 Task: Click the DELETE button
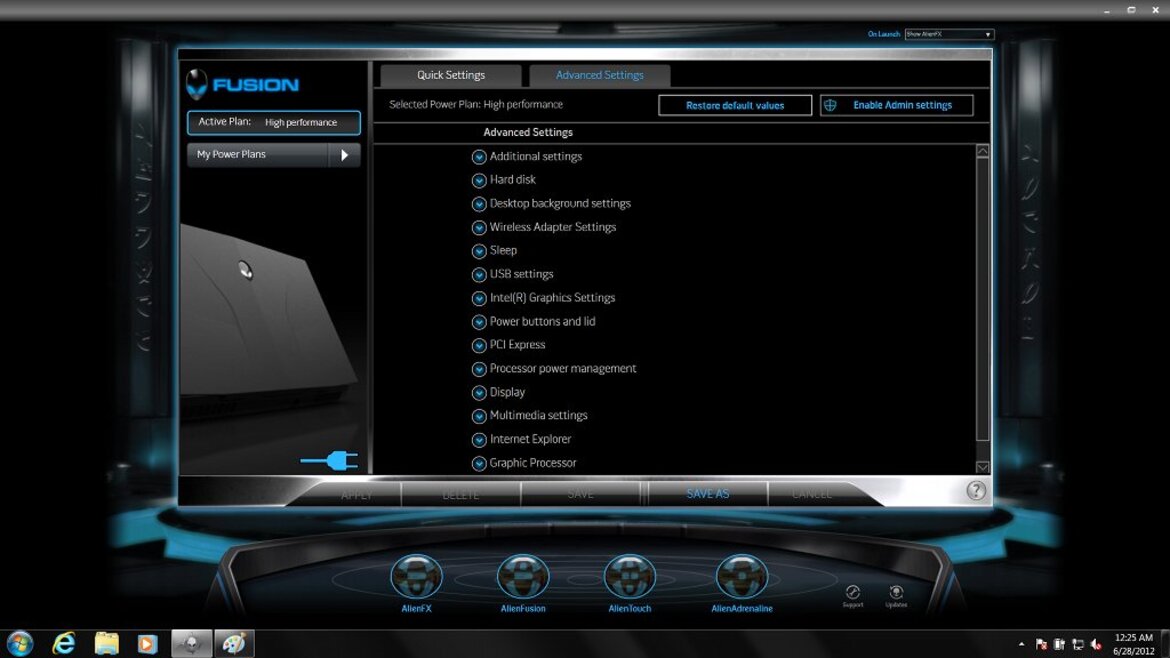(460, 495)
